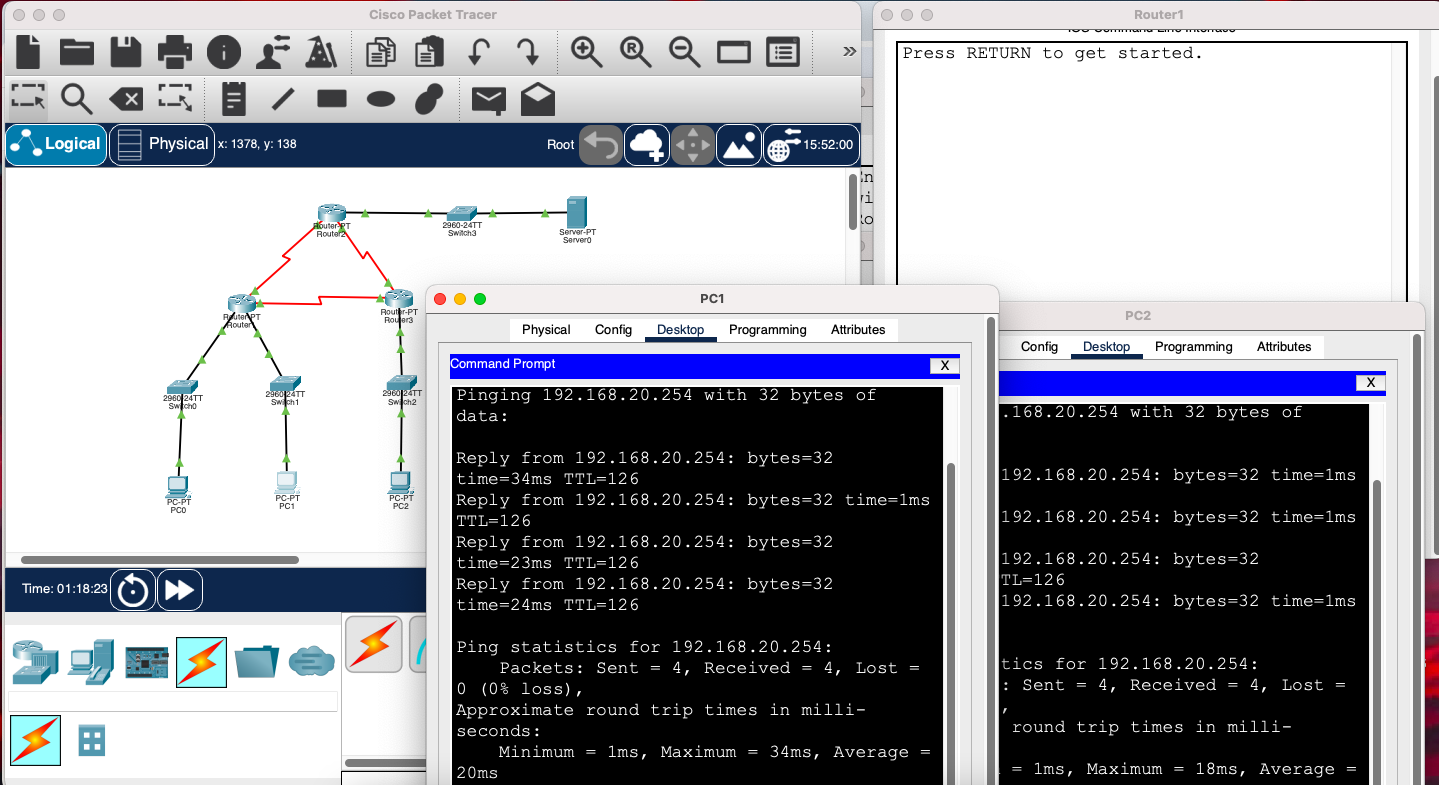Click Fast Forward Time button
This screenshot has height=785, width=1439.
pos(179,590)
